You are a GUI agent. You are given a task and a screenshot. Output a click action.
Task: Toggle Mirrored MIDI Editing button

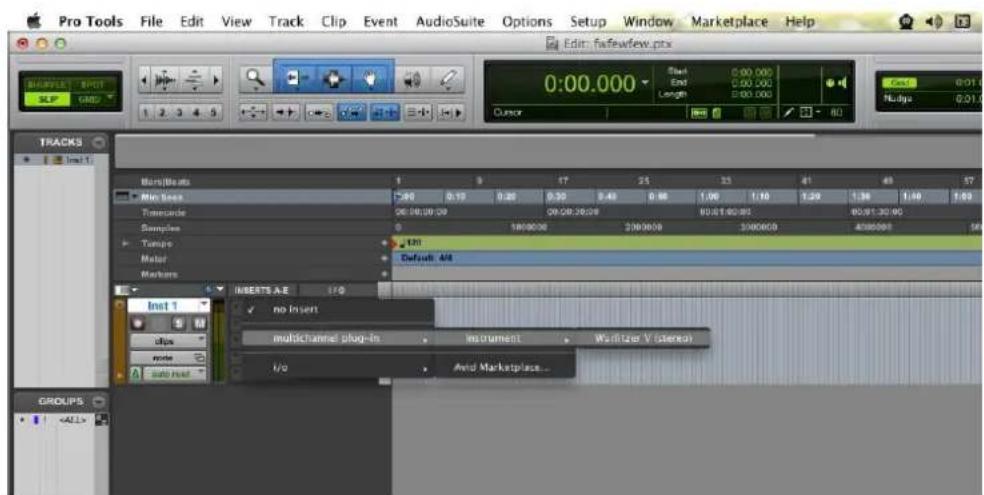(319, 113)
